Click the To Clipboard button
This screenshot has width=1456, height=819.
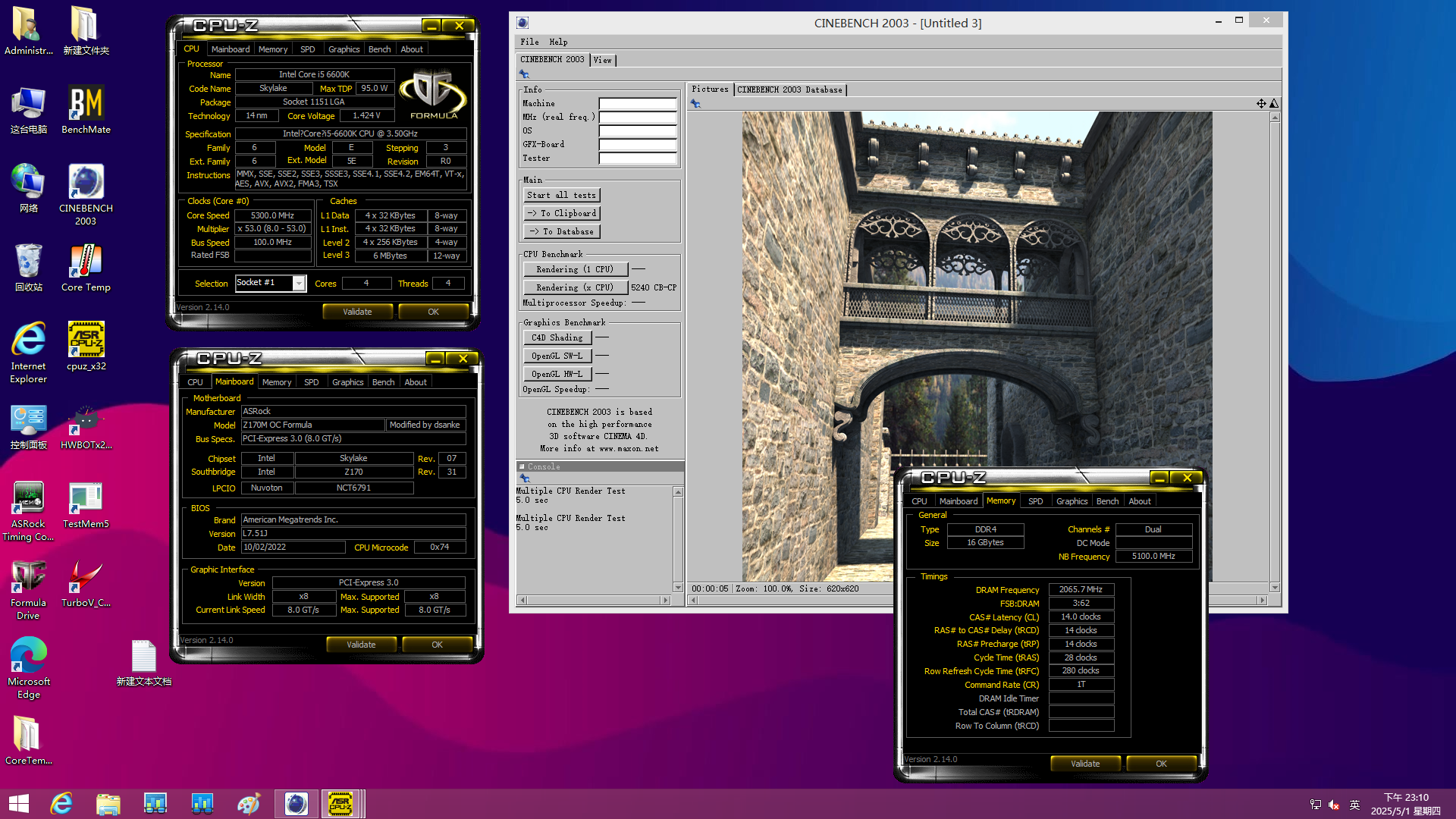tap(561, 213)
